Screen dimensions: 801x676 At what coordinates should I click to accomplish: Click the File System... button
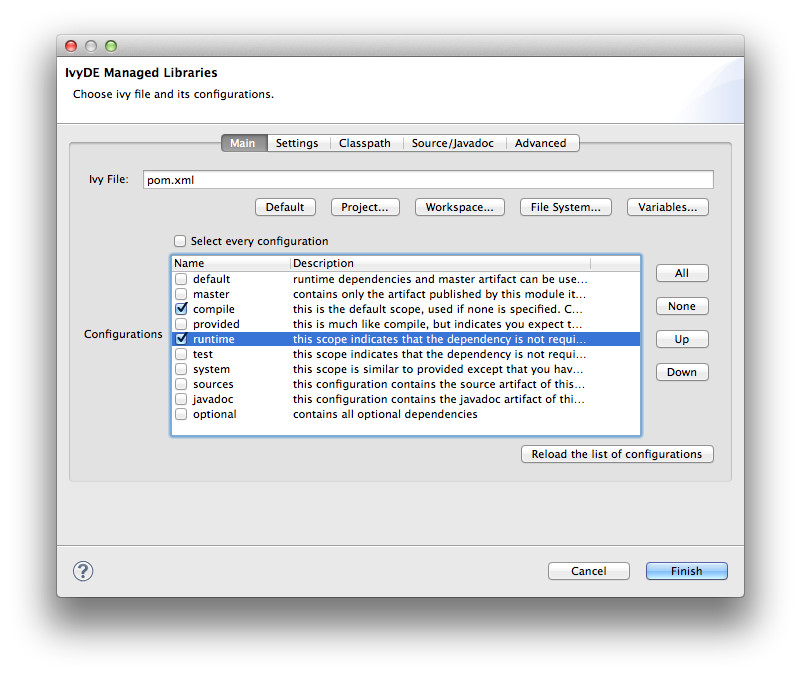click(x=566, y=207)
